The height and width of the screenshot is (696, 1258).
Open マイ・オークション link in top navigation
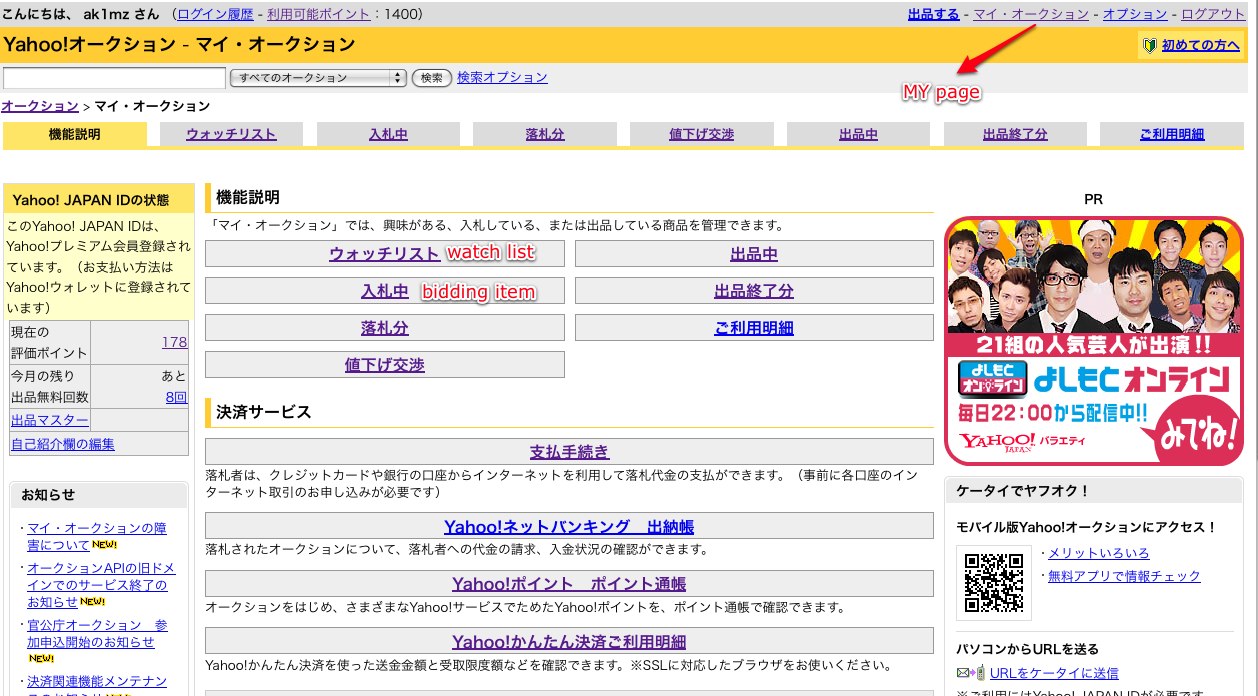1031,14
